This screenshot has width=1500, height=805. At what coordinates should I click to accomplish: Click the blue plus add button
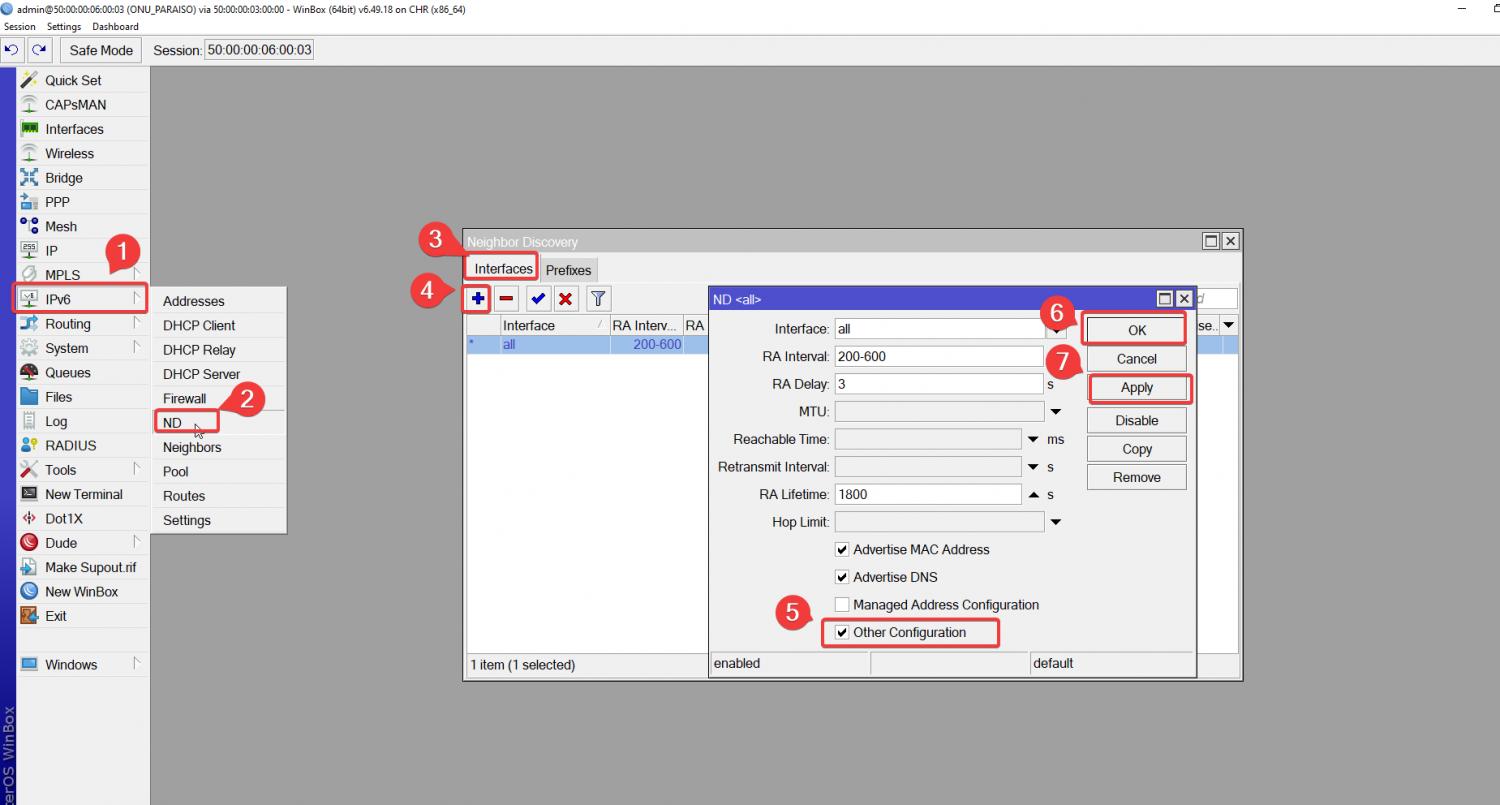click(x=478, y=298)
